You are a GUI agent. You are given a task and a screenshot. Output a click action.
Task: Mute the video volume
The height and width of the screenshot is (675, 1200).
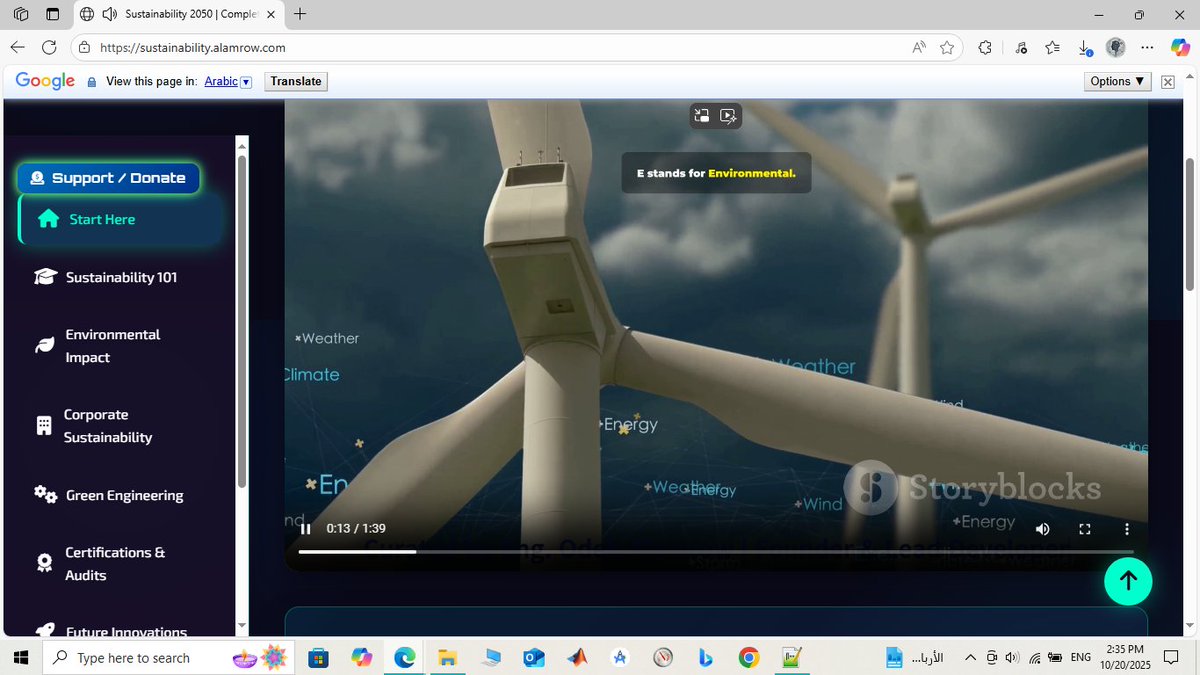click(1042, 529)
